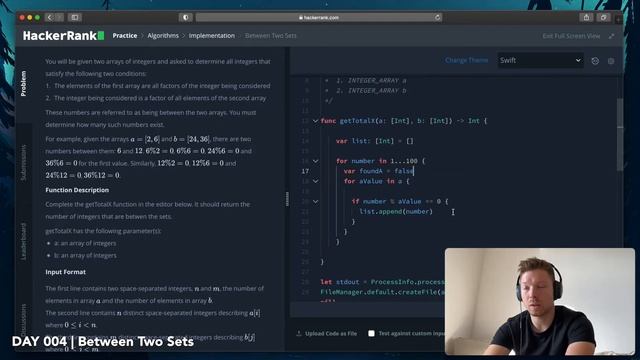Image resolution: width=640 pixels, height=360 pixels.
Task: Click the 'var foundA = false' code line
Action: coord(379,171)
